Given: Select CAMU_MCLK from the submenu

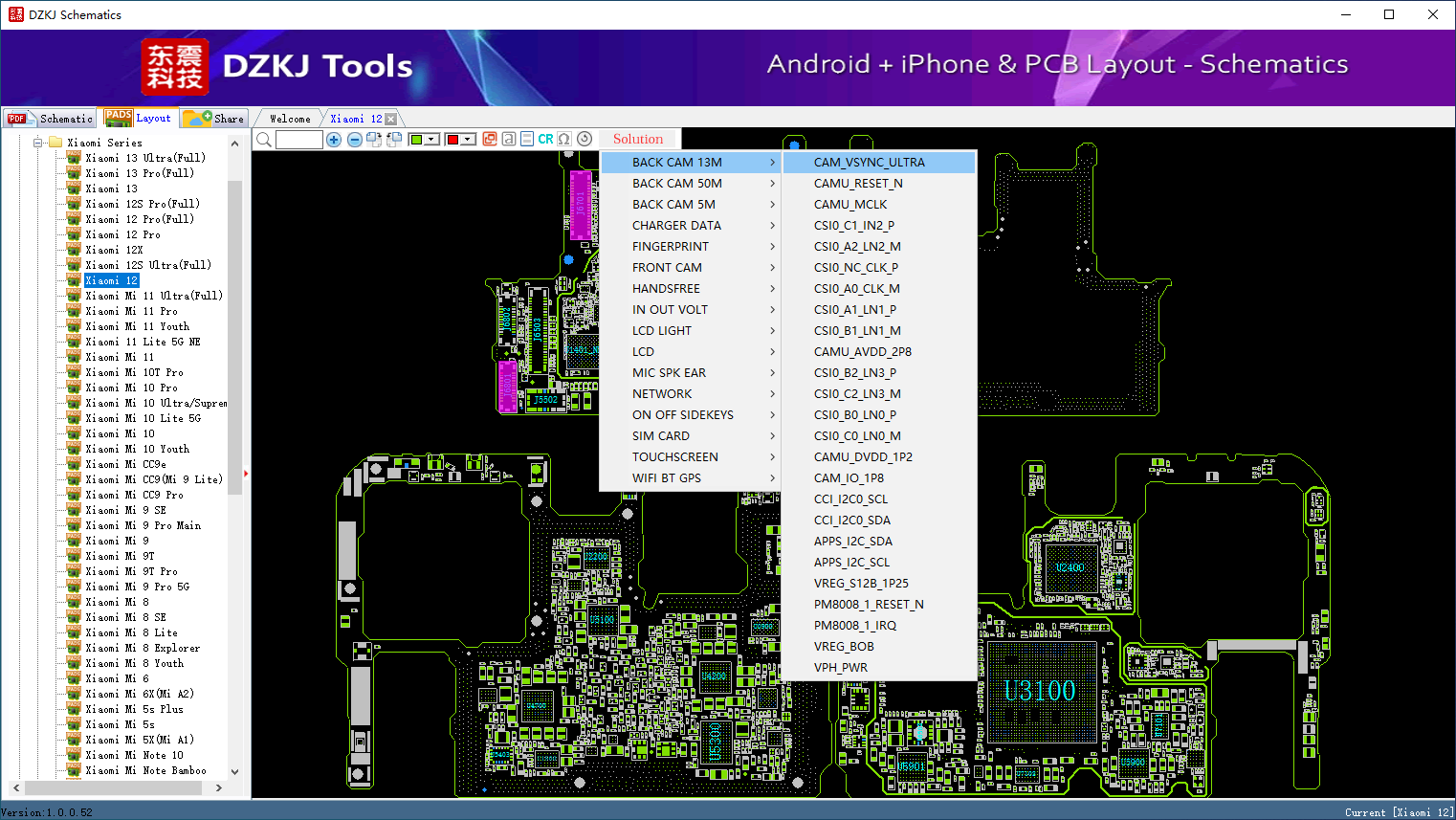Looking at the screenshot, I should pos(850,205).
